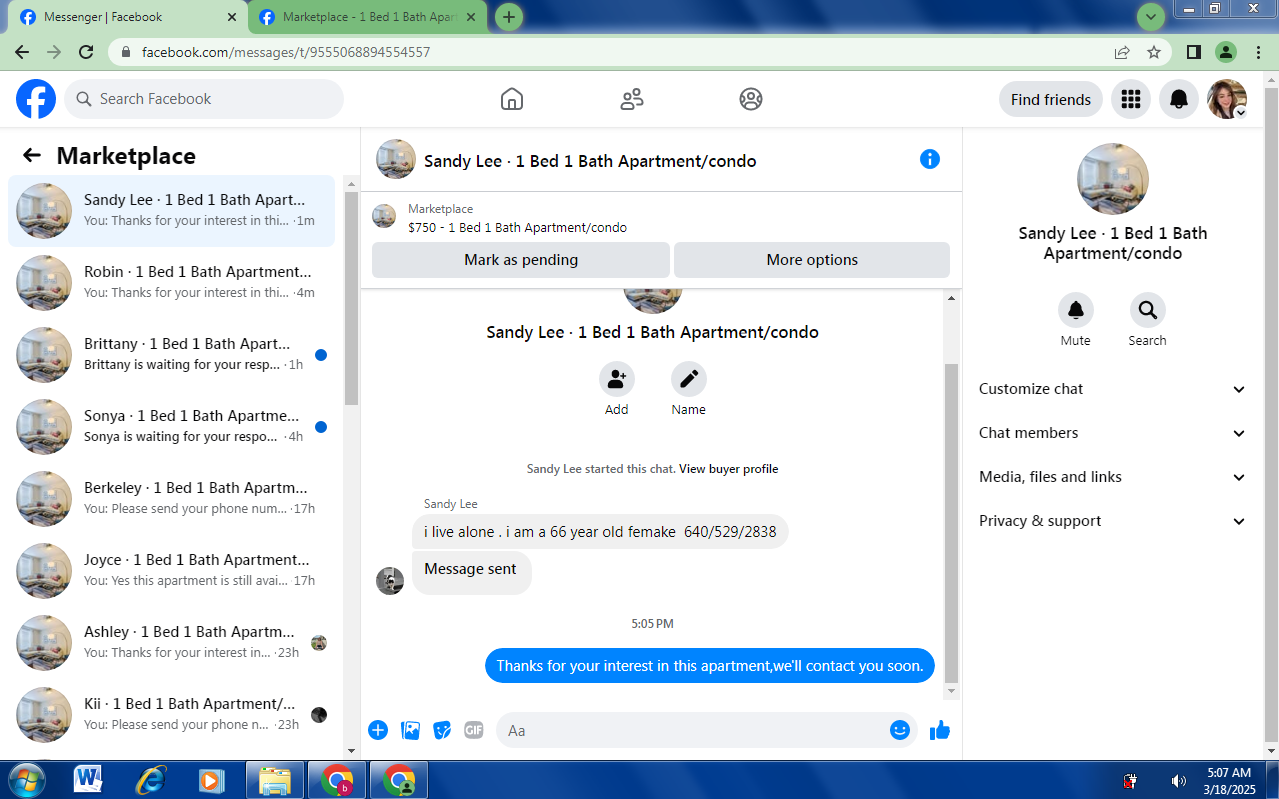This screenshot has width=1279, height=799.
Task: Open Windows Start menu
Action: click(x=26, y=780)
